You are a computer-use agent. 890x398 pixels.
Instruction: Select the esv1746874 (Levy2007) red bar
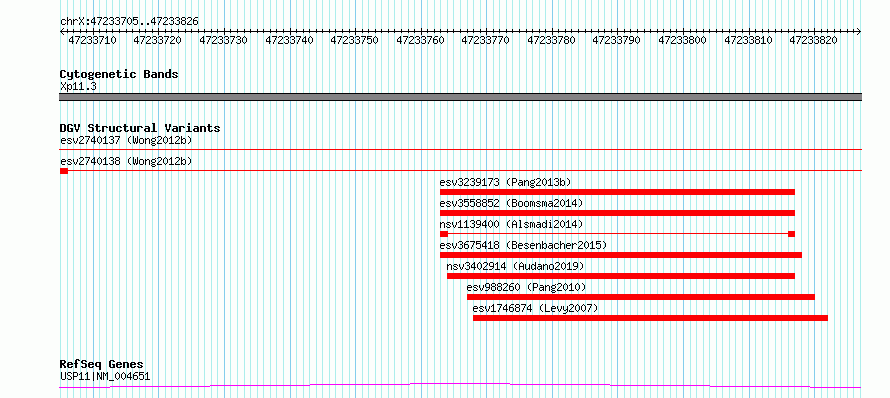point(650,318)
